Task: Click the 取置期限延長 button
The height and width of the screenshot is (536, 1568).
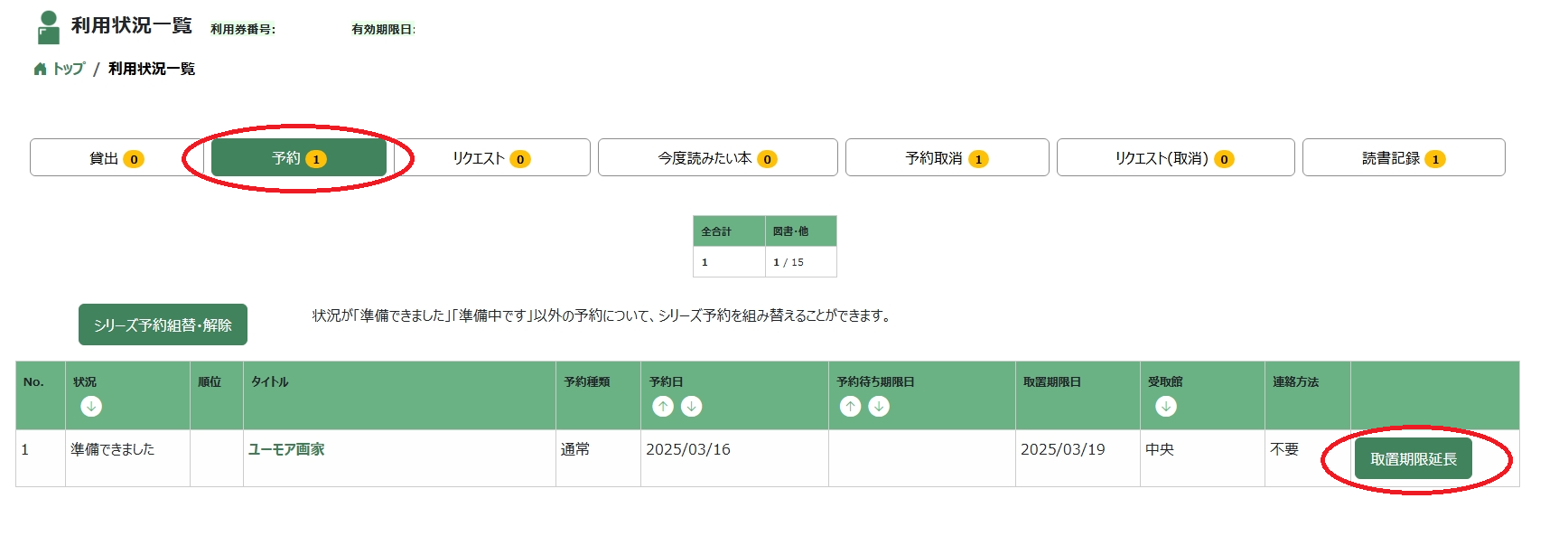Action: tap(1414, 459)
